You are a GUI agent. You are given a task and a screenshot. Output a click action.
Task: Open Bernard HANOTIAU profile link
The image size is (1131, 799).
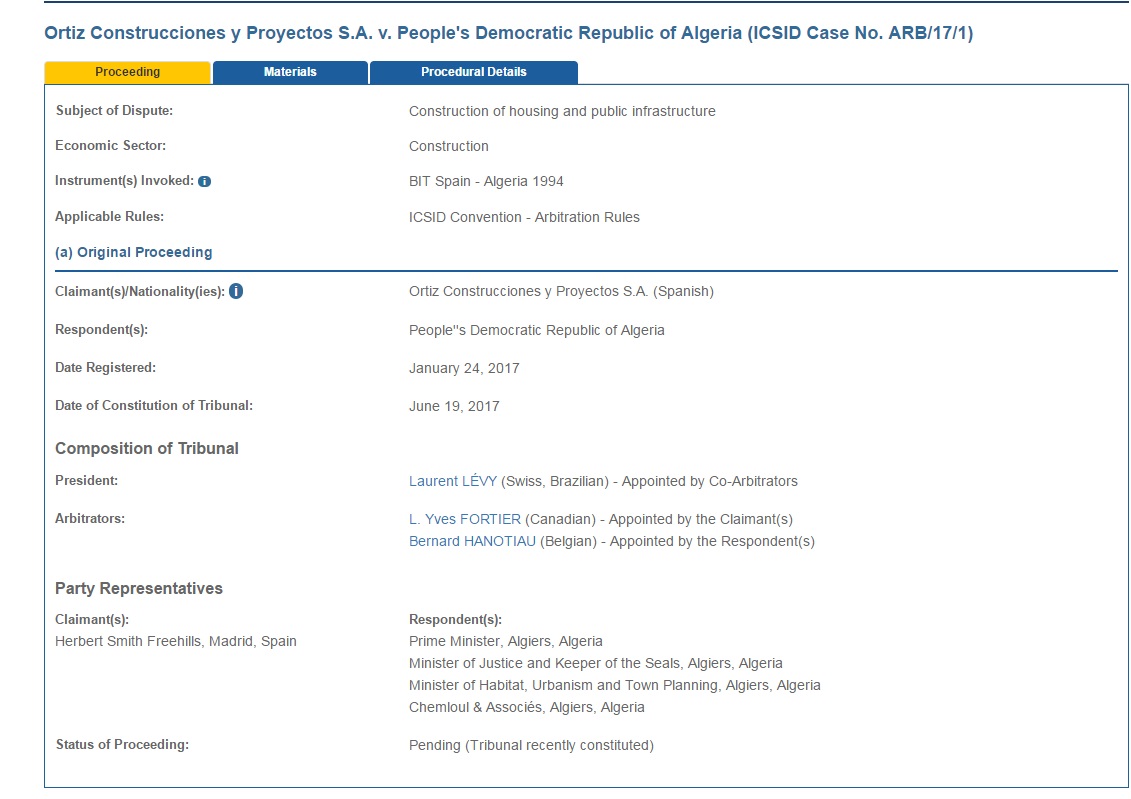tap(472, 541)
